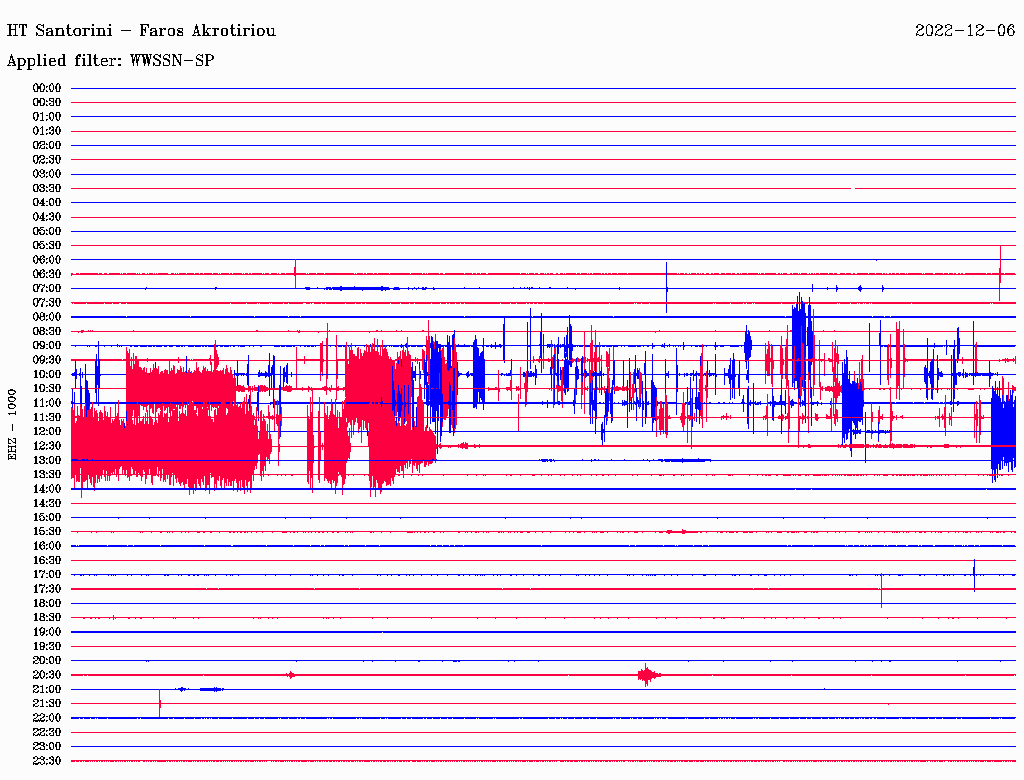Click the 03:30 time label
The height and width of the screenshot is (780, 1024).
pos(46,189)
